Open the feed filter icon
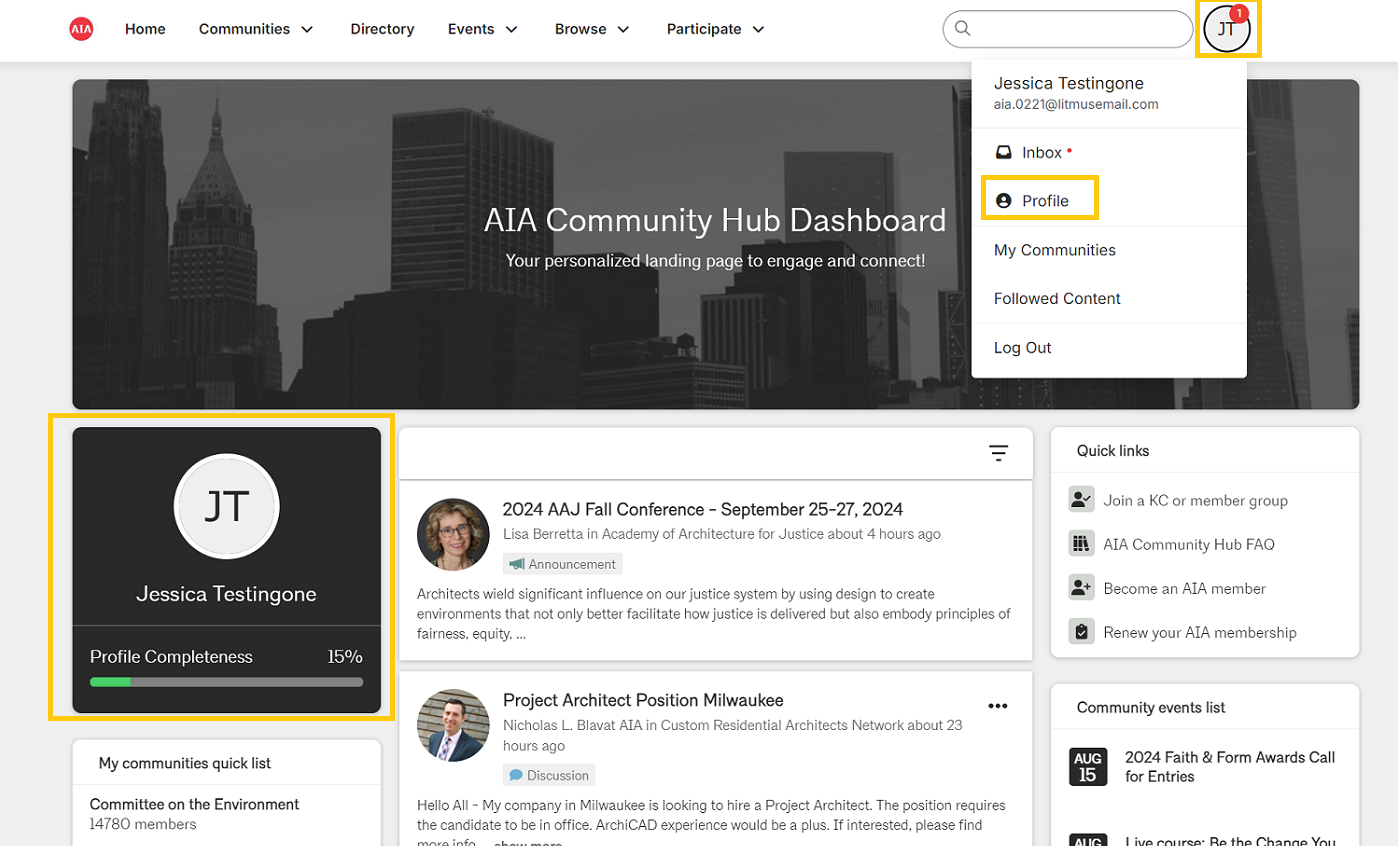Viewport: 1398px width, 846px height. coord(998,453)
